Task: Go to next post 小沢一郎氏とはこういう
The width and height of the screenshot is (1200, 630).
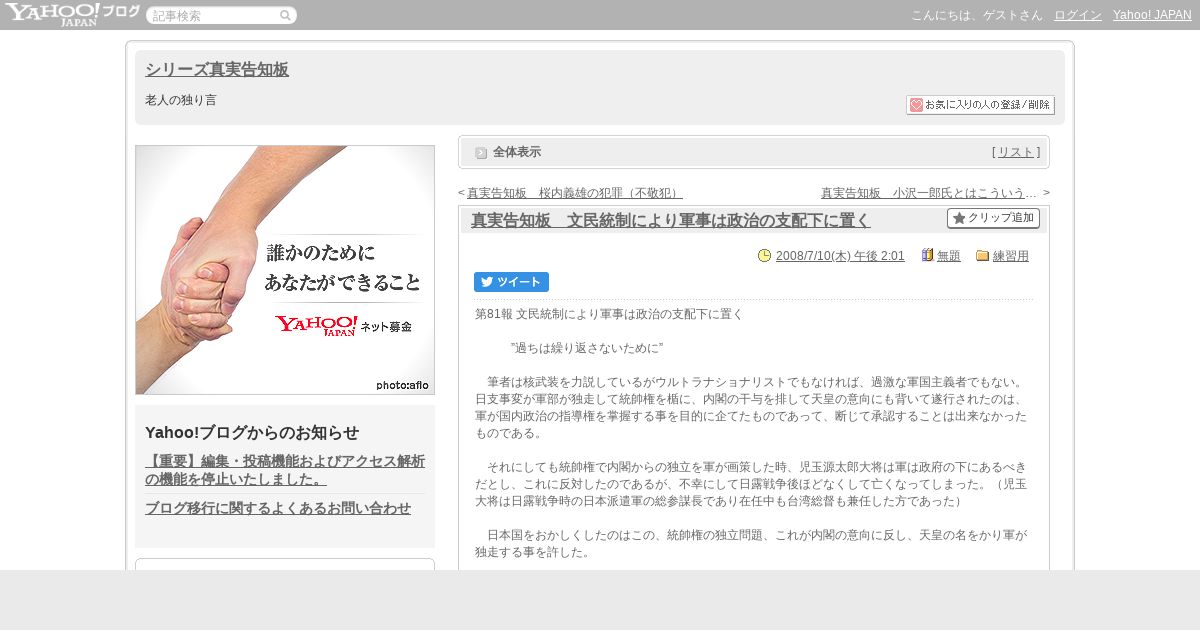Action: coord(929,193)
